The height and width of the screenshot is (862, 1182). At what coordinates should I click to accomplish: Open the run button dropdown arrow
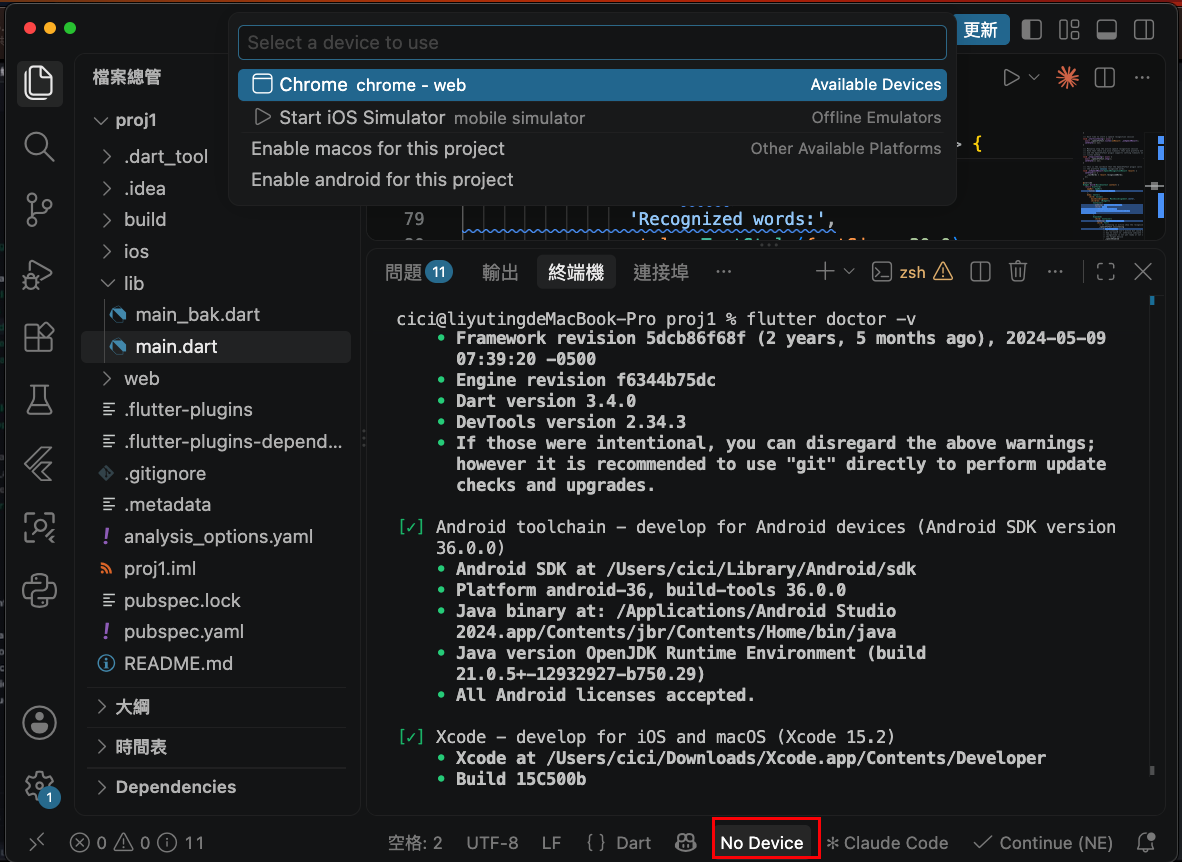pyautogui.click(x=1034, y=77)
